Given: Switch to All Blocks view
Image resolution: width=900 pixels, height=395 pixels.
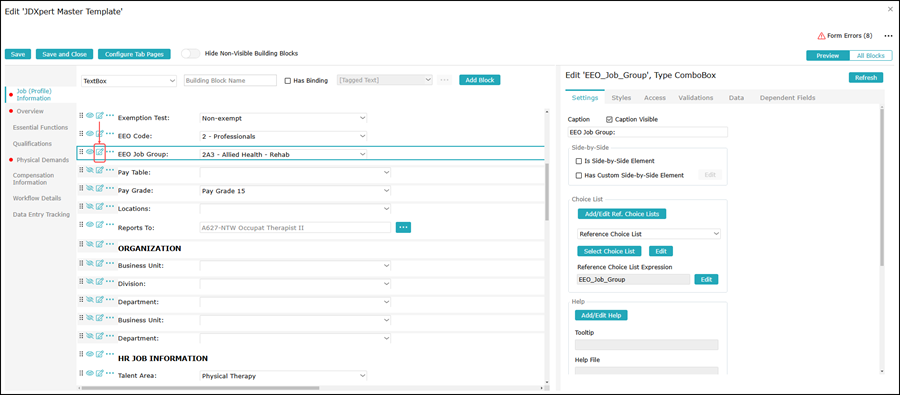Looking at the screenshot, I should 871,56.
